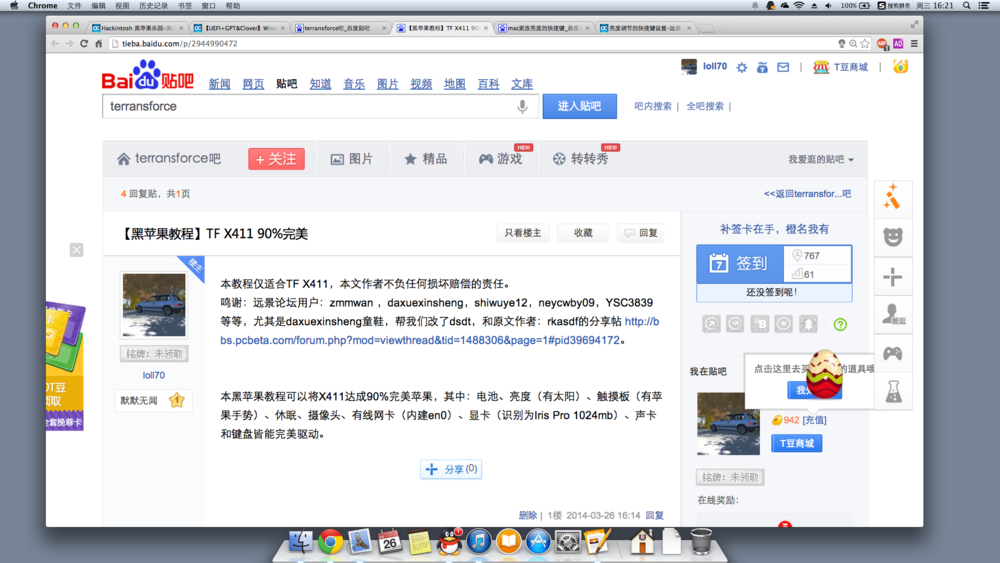Open Finder from the dock

(x=300, y=542)
